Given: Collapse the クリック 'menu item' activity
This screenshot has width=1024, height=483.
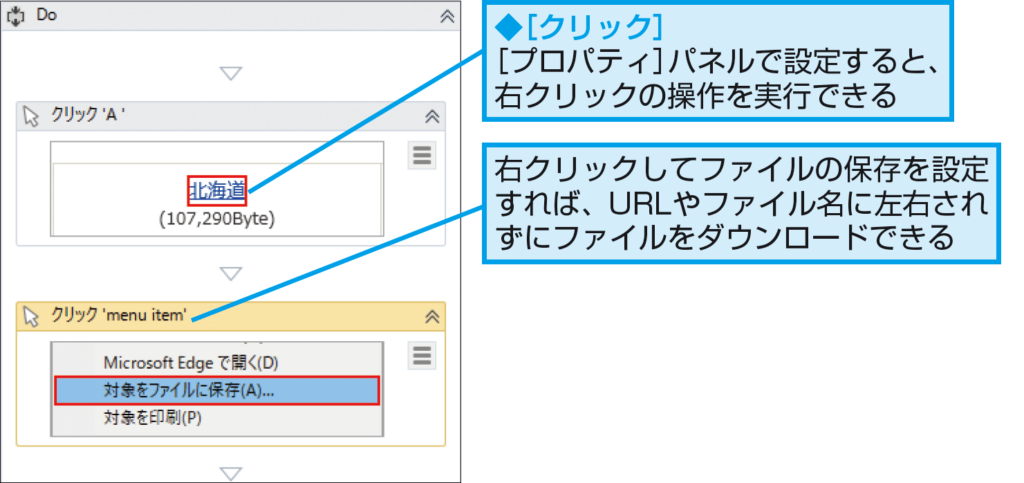Looking at the screenshot, I should click(x=432, y=317).
